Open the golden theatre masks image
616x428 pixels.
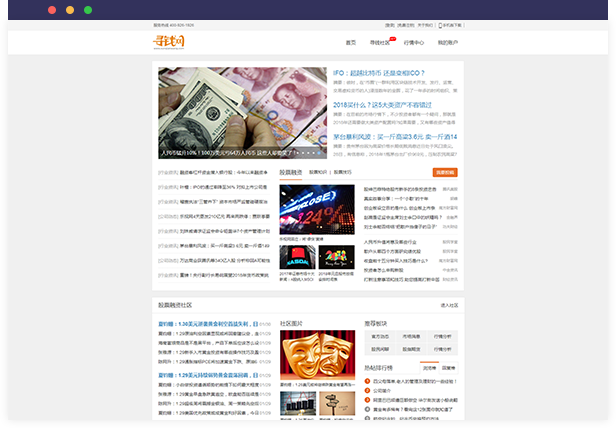tap(317, 355)
